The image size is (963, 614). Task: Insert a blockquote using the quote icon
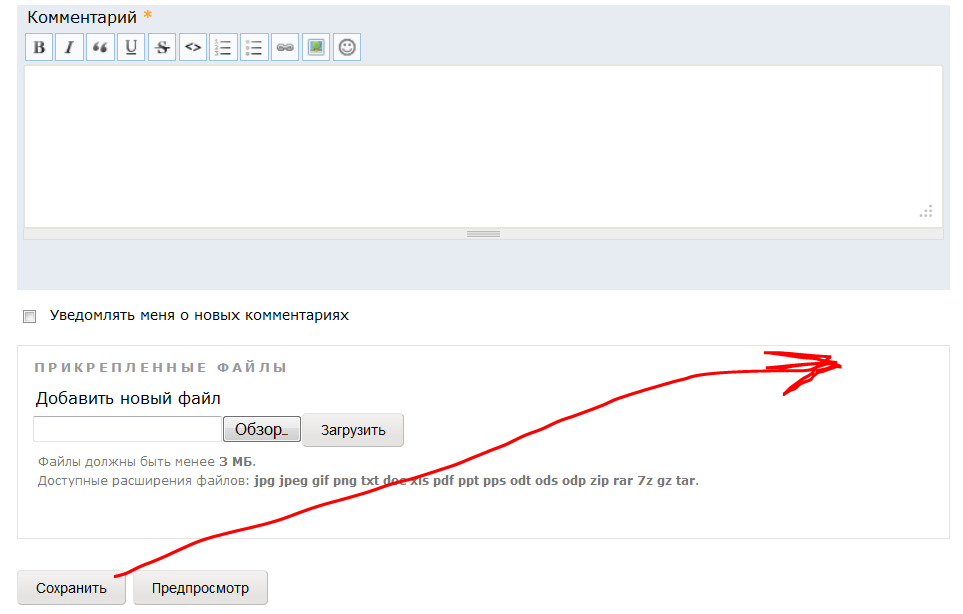click(x=100, y=47)
